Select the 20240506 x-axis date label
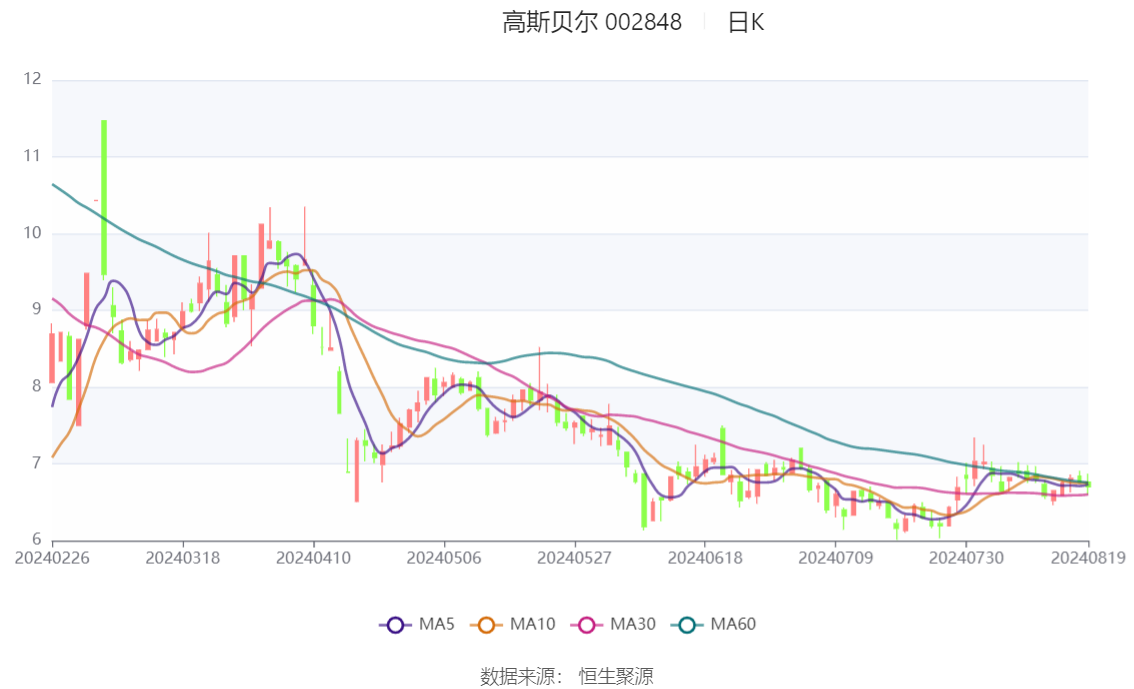 click(x=443, y=558)
